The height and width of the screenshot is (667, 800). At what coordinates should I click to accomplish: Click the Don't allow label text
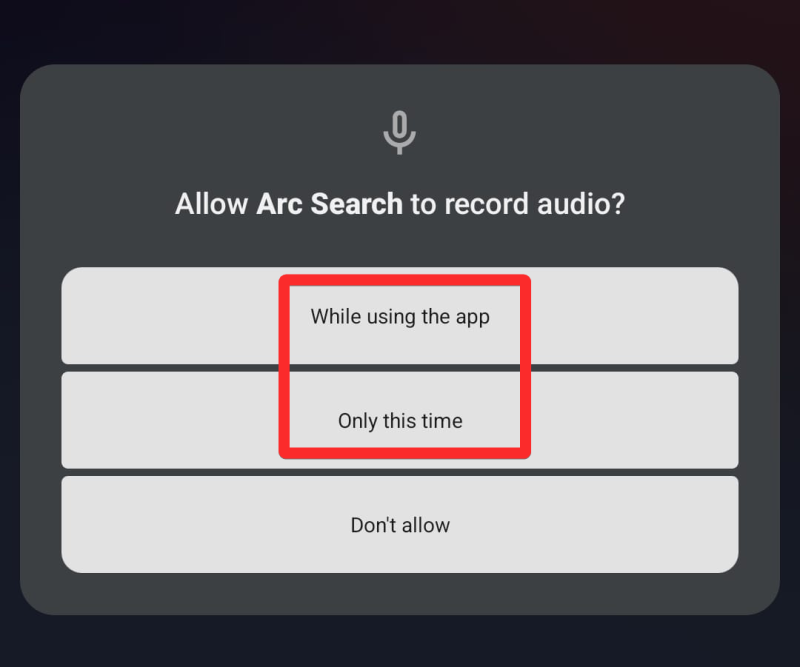tap(400, 525)
